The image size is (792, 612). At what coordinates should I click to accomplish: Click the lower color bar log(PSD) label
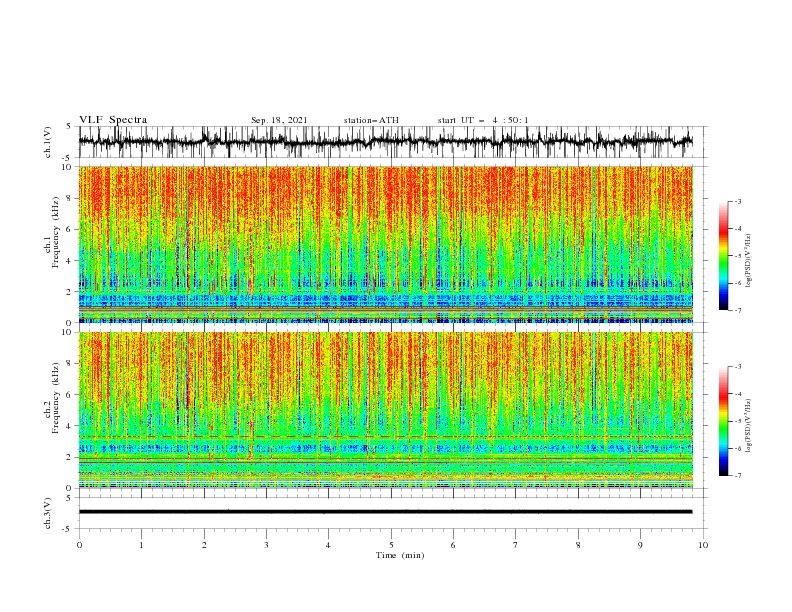(x=748, y=426)
